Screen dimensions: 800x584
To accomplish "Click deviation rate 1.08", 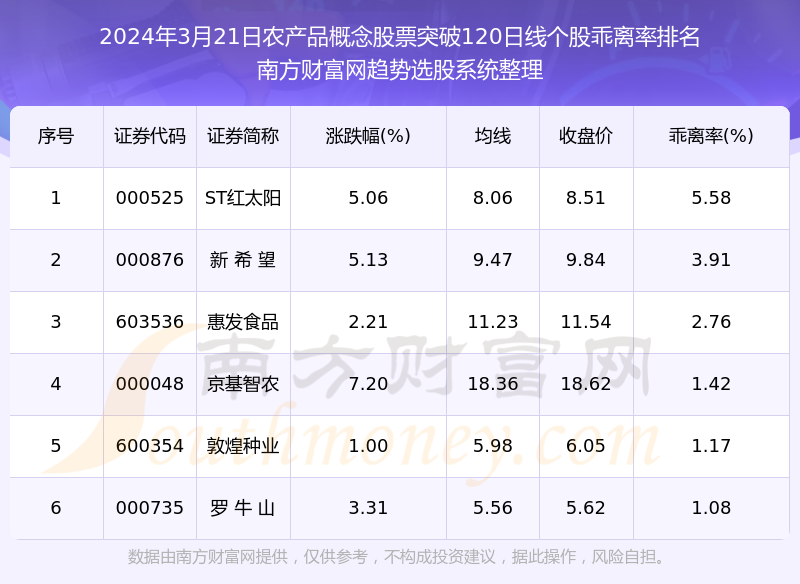I will point(711,508).
